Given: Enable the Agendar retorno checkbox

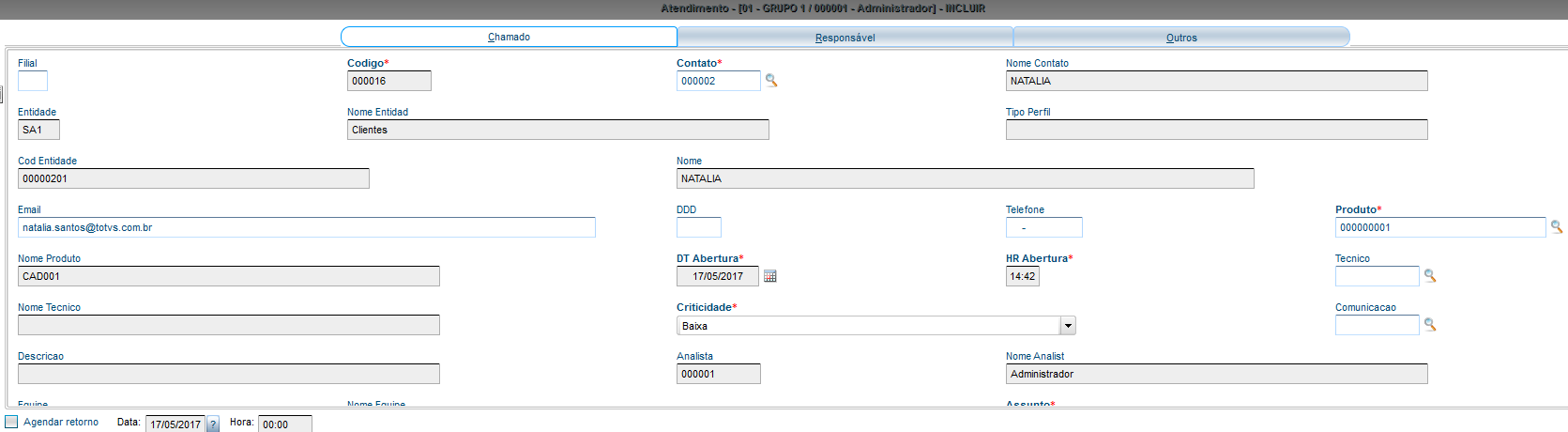Looking at the screenshot, I should pos(11,422).
